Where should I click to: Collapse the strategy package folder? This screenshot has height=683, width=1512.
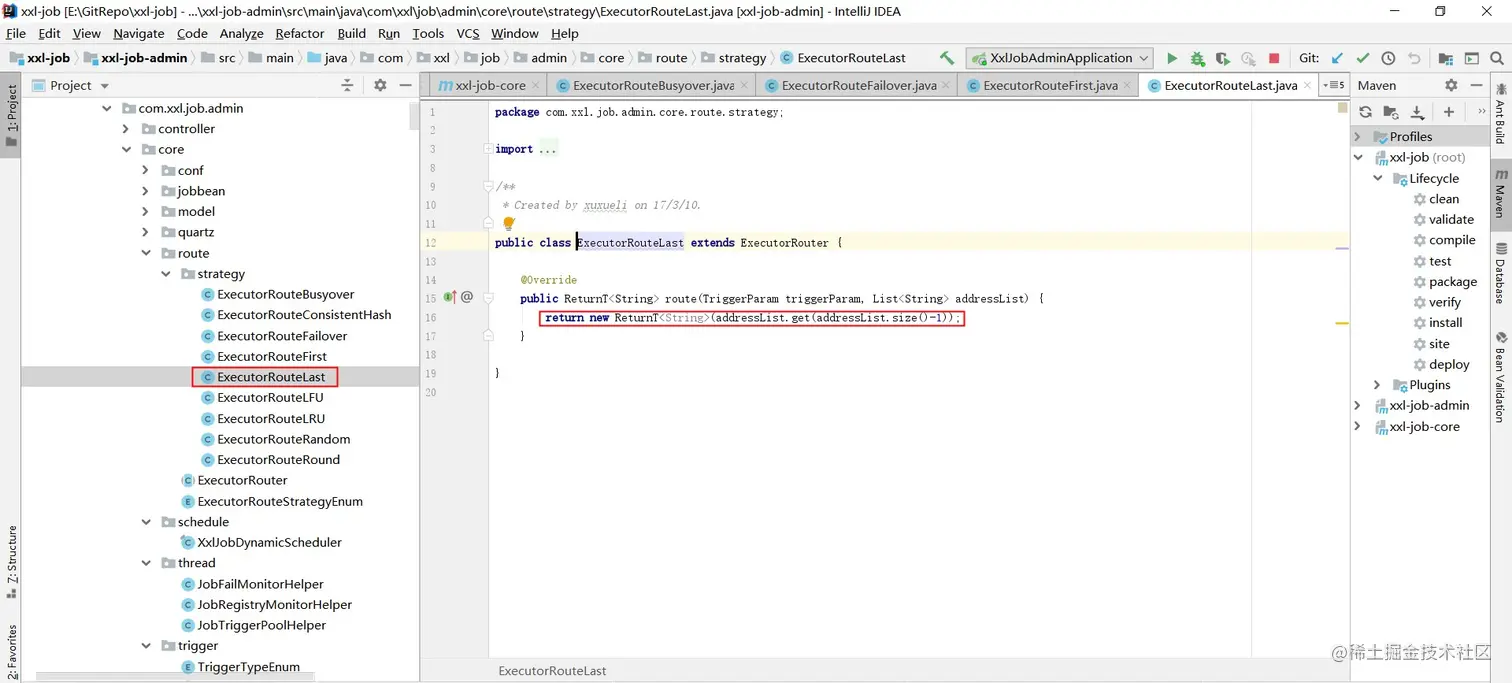click(x=166, y=274)
